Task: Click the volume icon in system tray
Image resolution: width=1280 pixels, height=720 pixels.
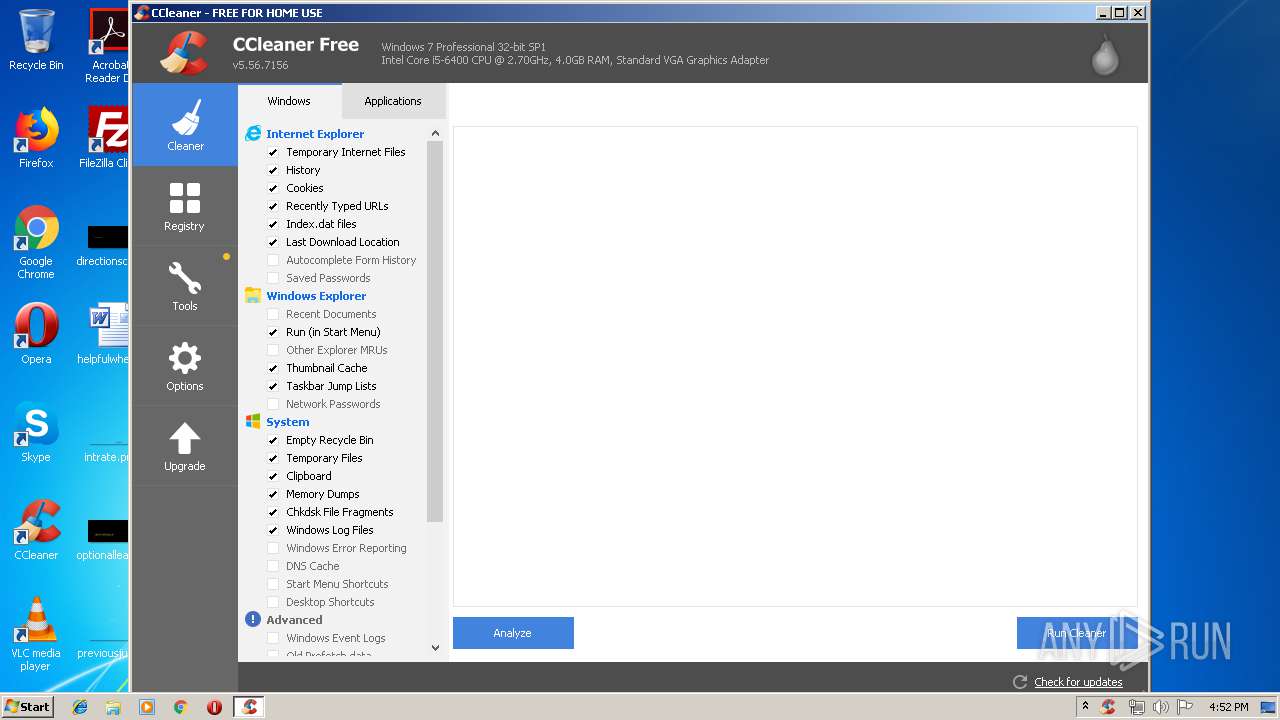Action: coord(1161,707)
